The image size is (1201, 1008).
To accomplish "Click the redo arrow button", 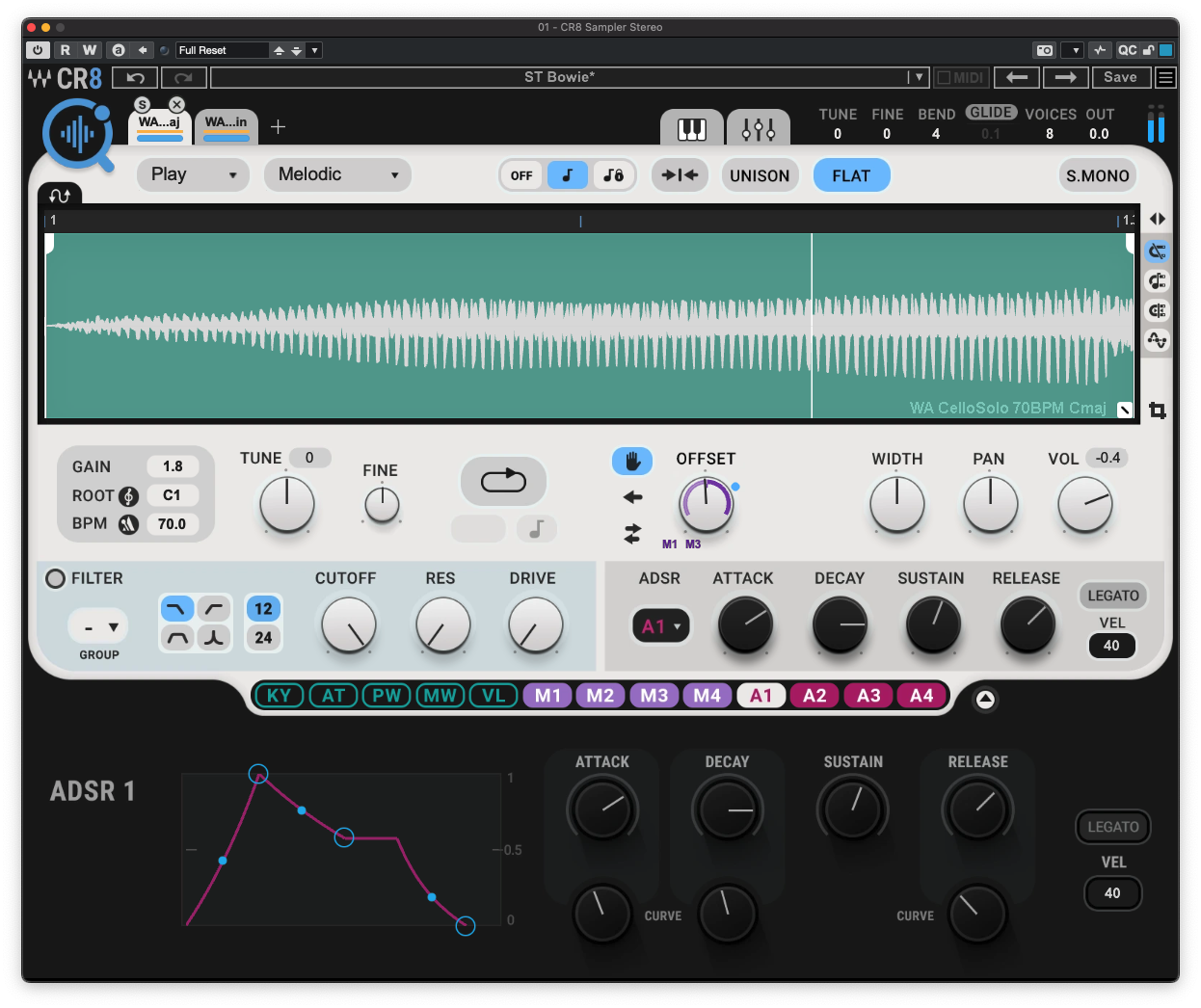I will 183,78.
